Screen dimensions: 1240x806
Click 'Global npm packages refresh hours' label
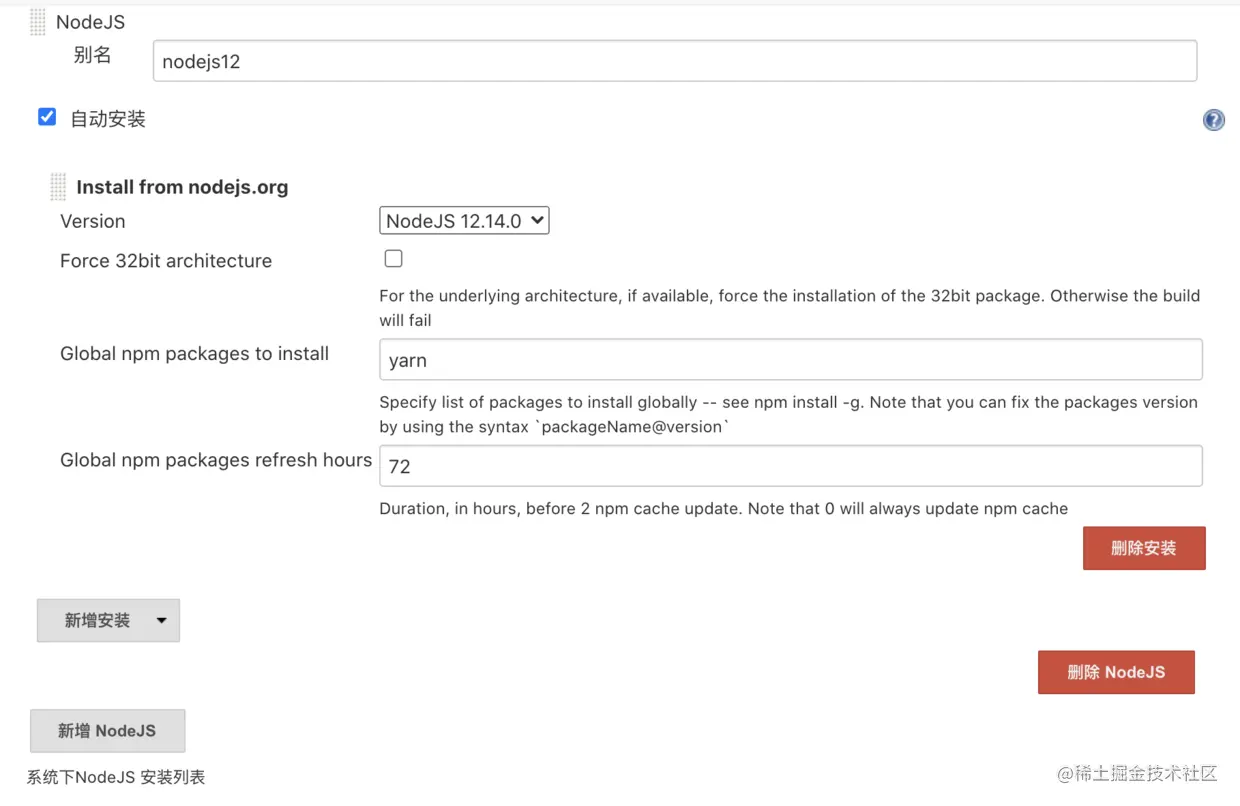(216, 460)
